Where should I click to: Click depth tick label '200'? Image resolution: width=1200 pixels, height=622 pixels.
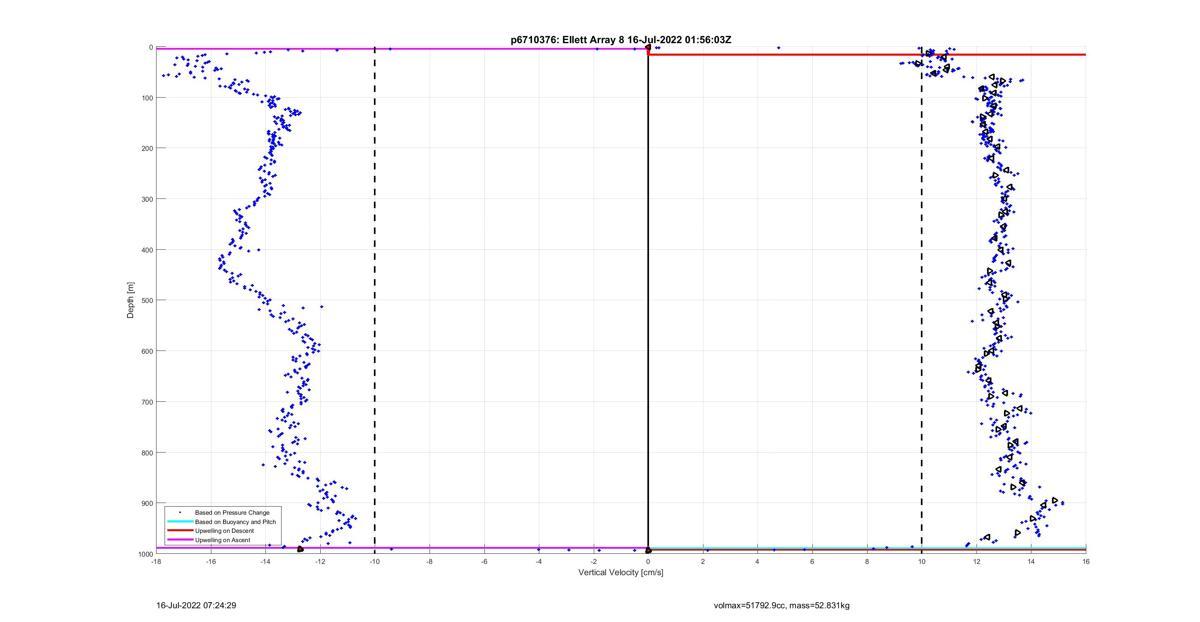coord(146,148)
